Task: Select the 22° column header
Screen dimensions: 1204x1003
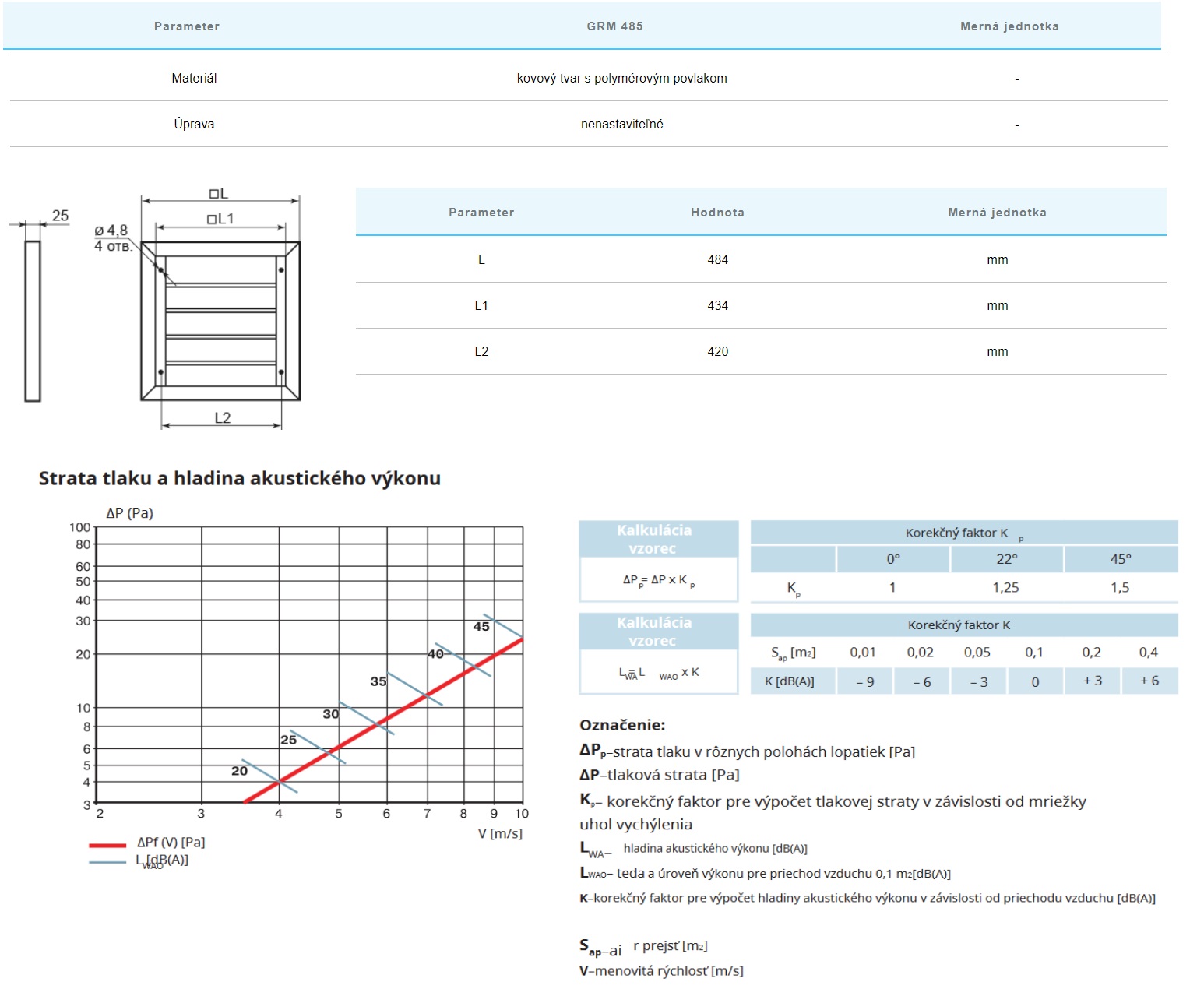Action: (x=1006, y=559)
